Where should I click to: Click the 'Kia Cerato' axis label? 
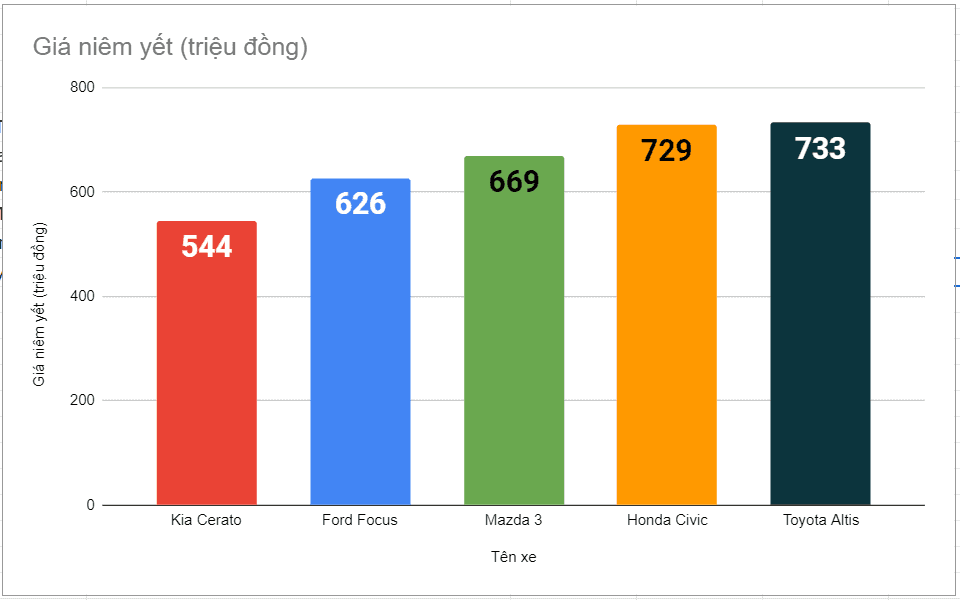(x=206, y=520)
